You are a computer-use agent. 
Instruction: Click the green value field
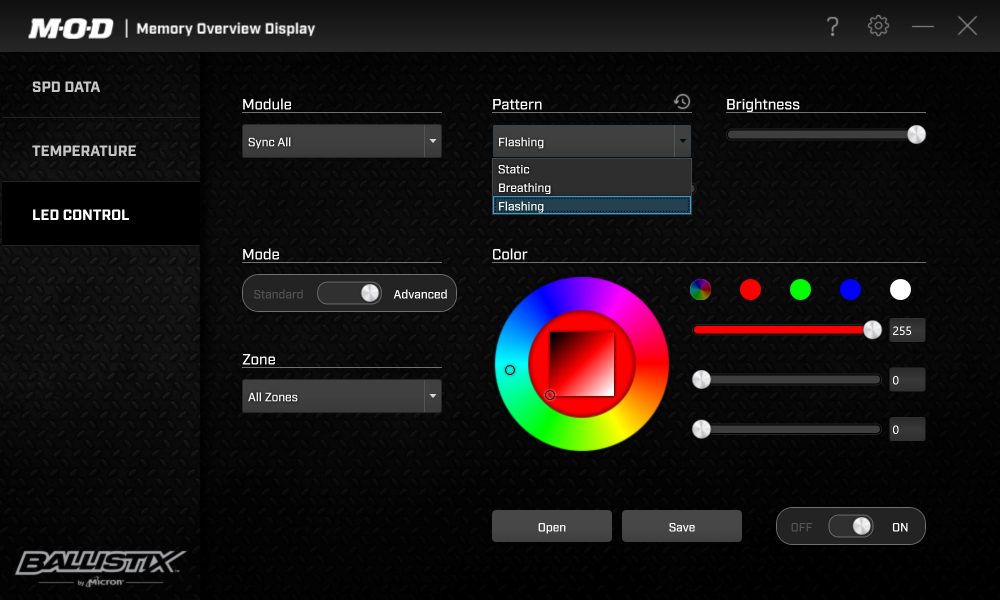pos(907,380)
